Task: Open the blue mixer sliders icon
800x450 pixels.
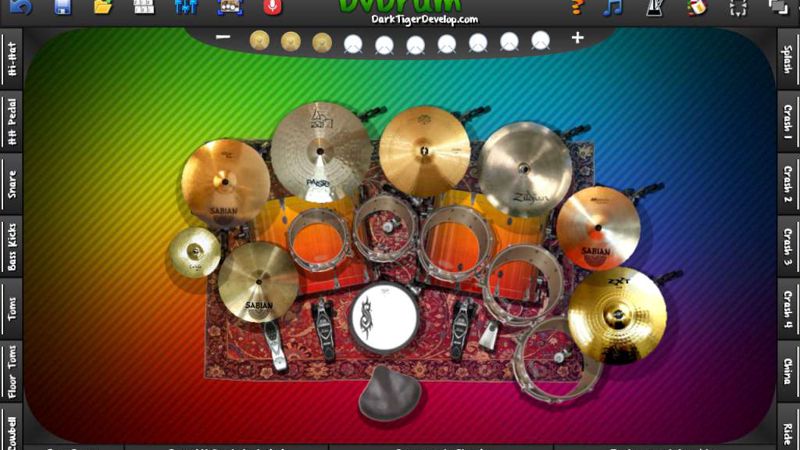Action: click(186, 7)
